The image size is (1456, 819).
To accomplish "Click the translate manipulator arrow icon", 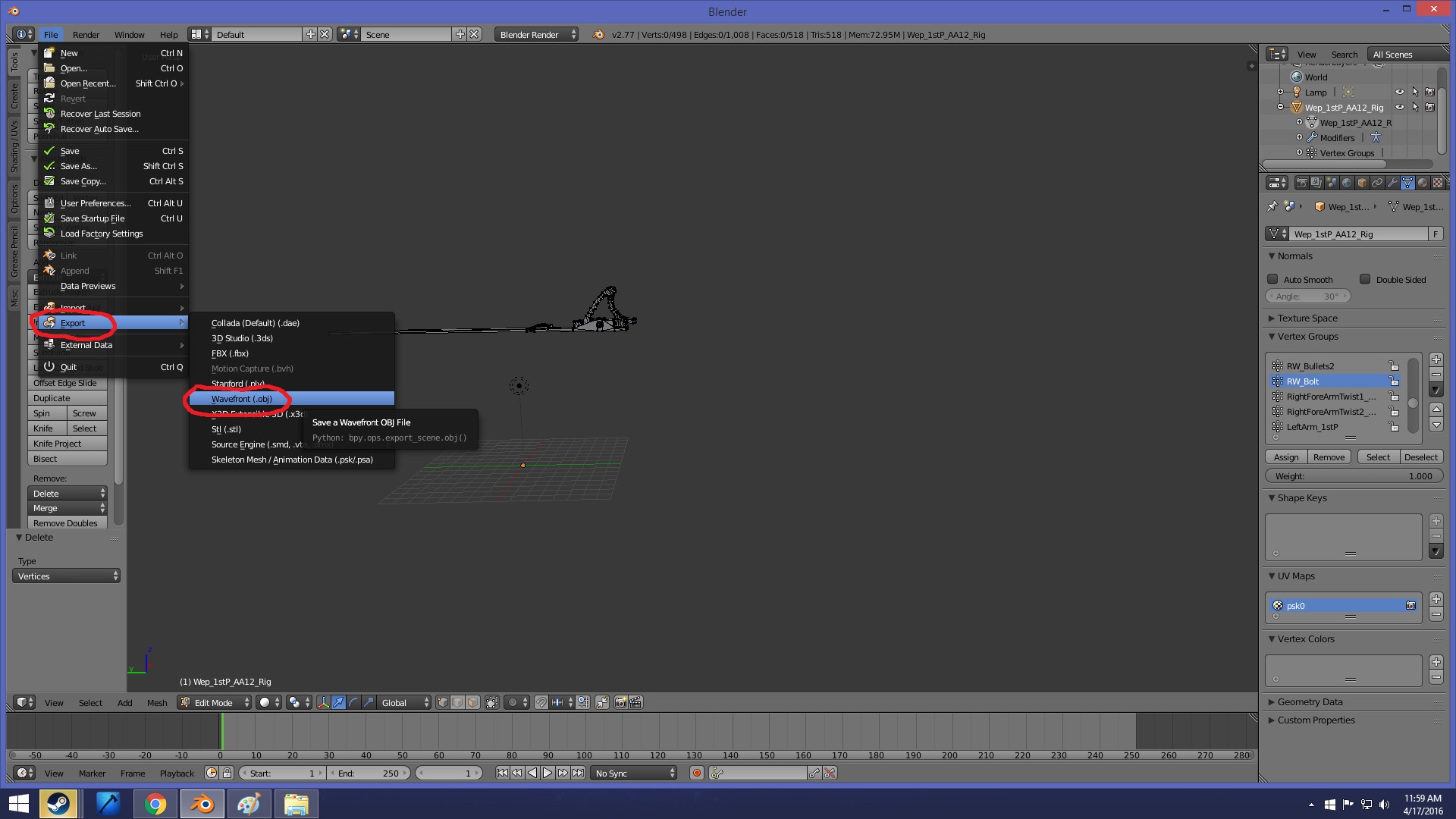I will tap(338, 702).
